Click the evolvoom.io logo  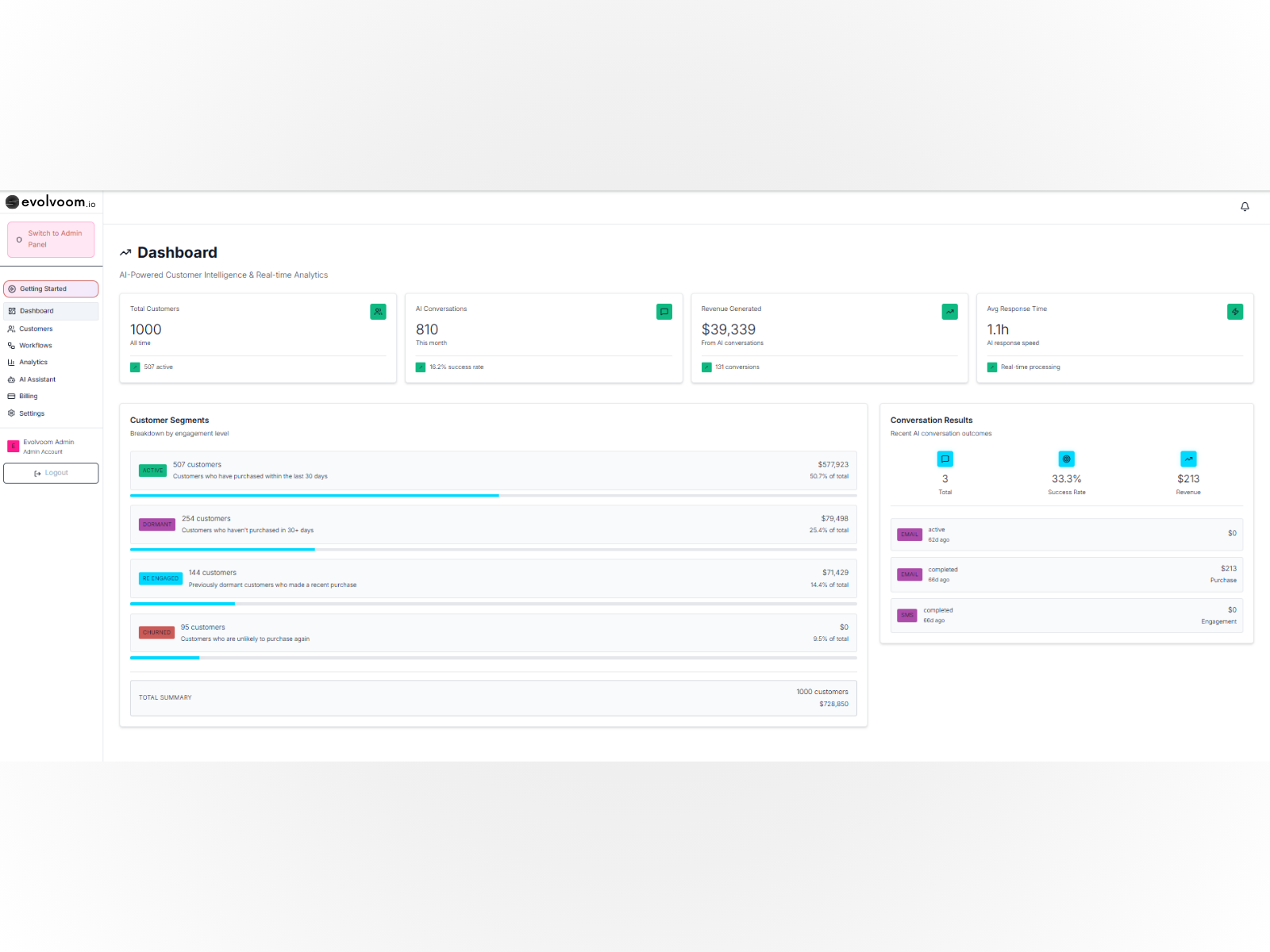point(51,202)
